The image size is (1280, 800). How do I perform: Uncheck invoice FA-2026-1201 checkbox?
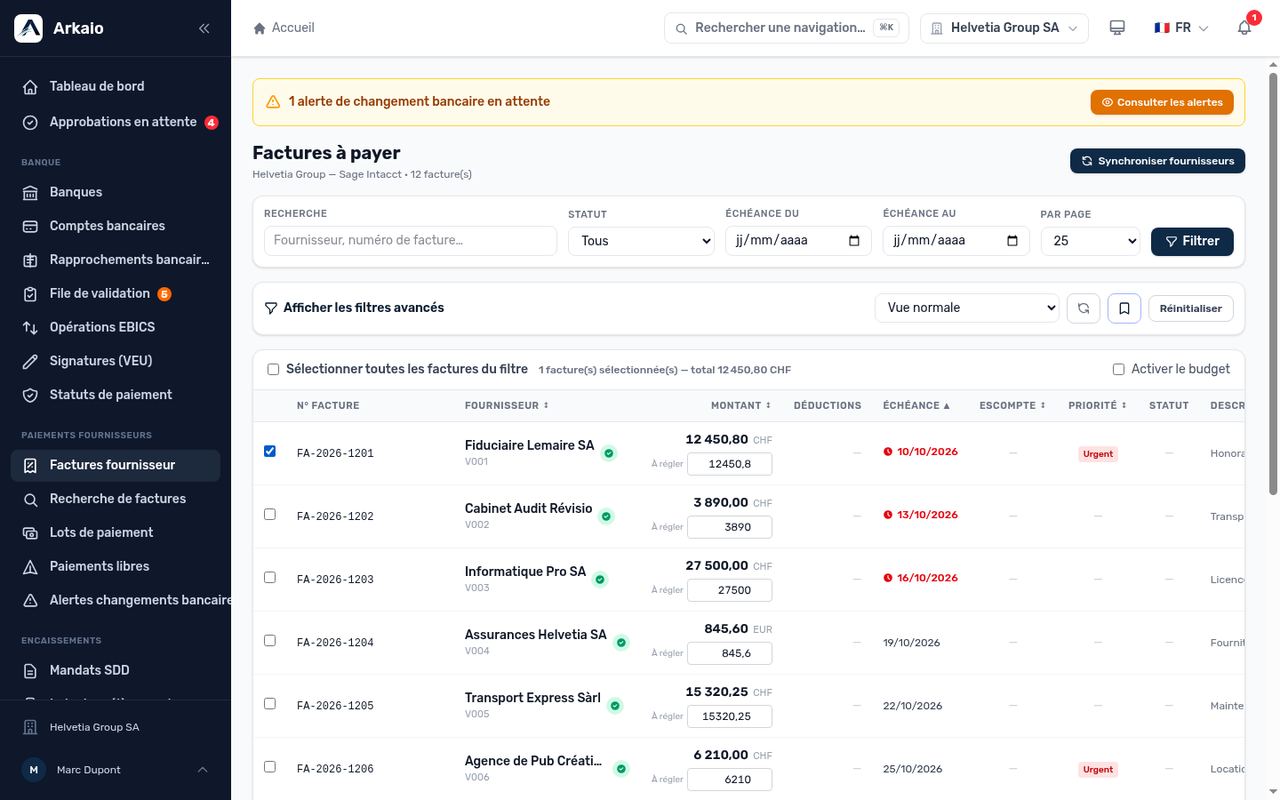click(270, 451)
